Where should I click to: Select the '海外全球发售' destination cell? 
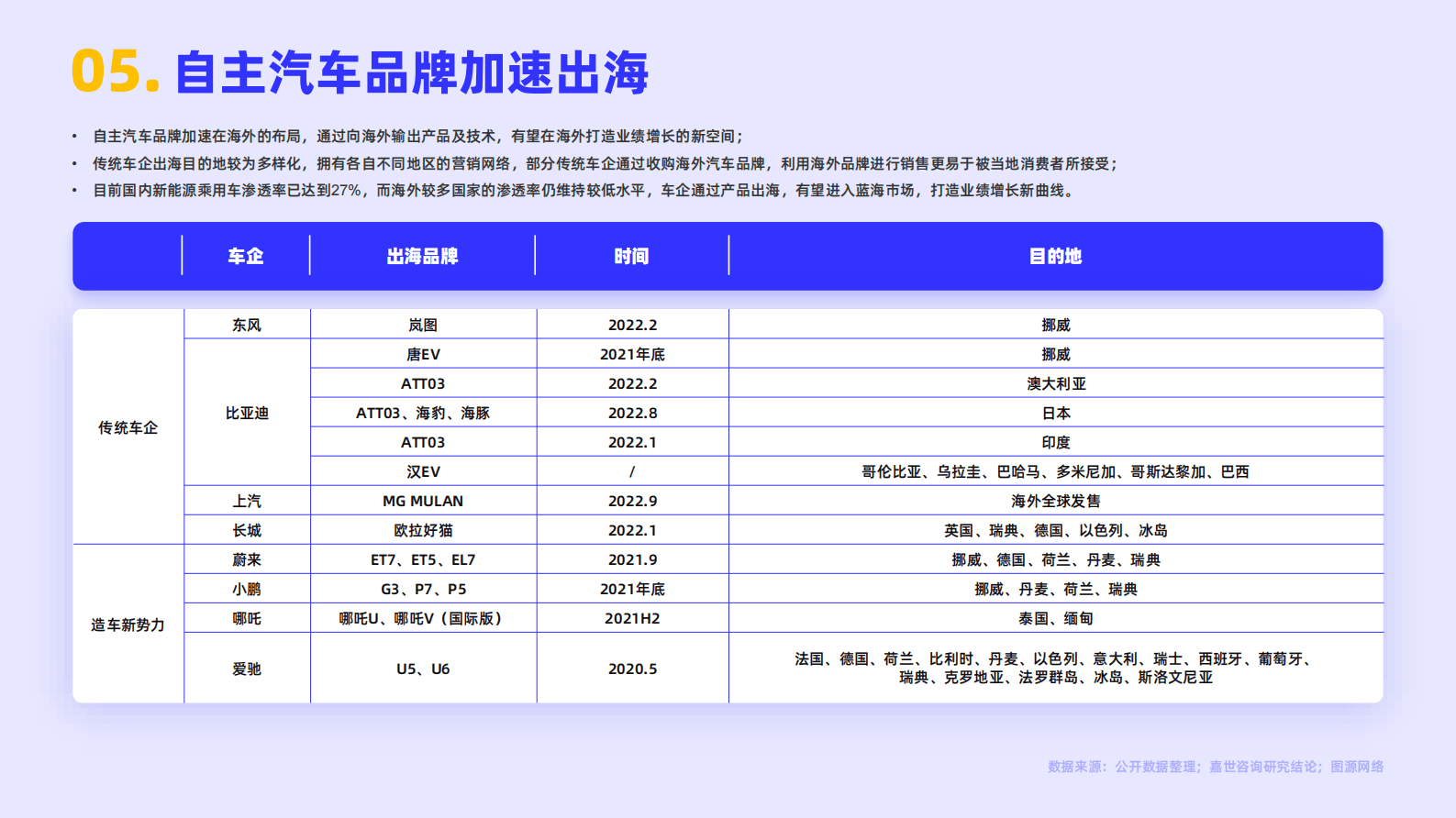(x=1055, y=501)
